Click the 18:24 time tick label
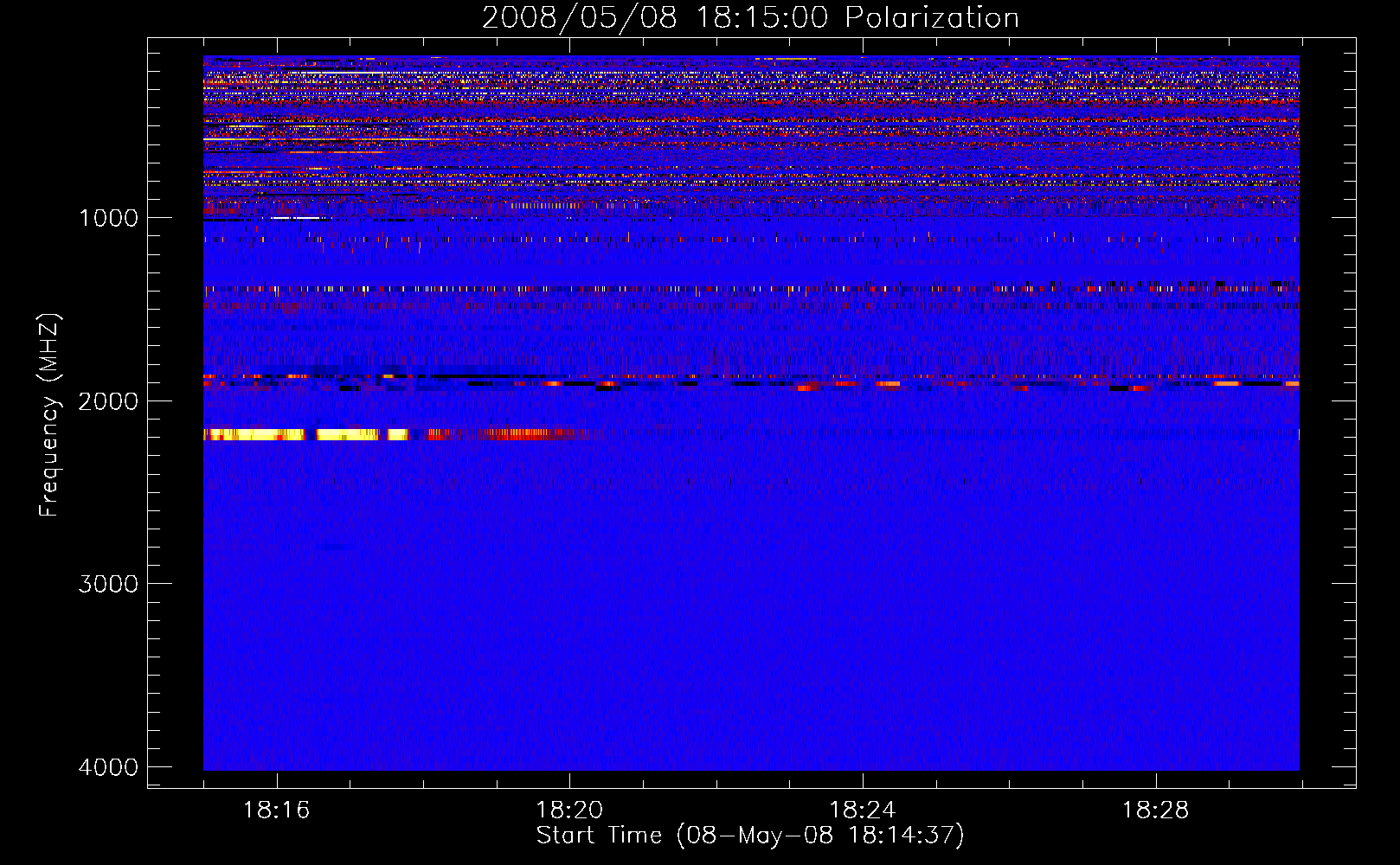 point(863,811)
